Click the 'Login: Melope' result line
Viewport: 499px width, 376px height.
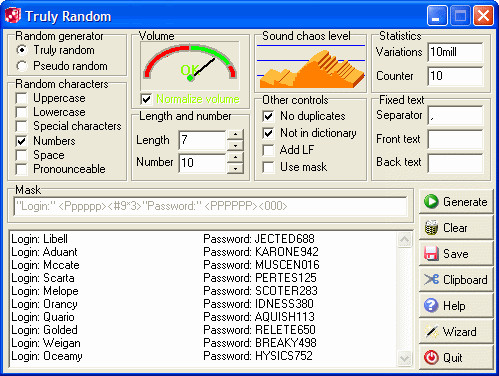point(45,291)
